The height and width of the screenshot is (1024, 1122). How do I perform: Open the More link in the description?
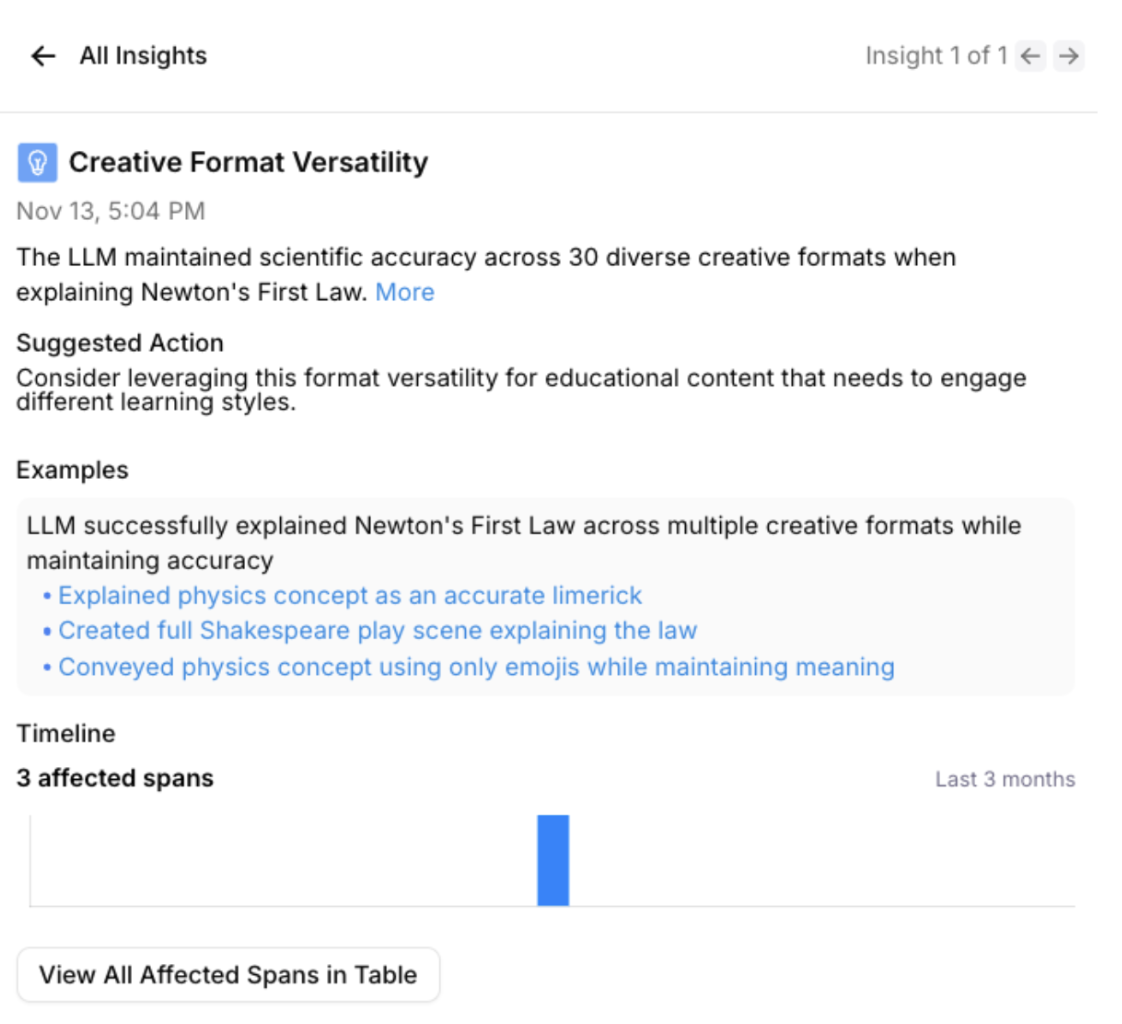(x=404, y=292)
